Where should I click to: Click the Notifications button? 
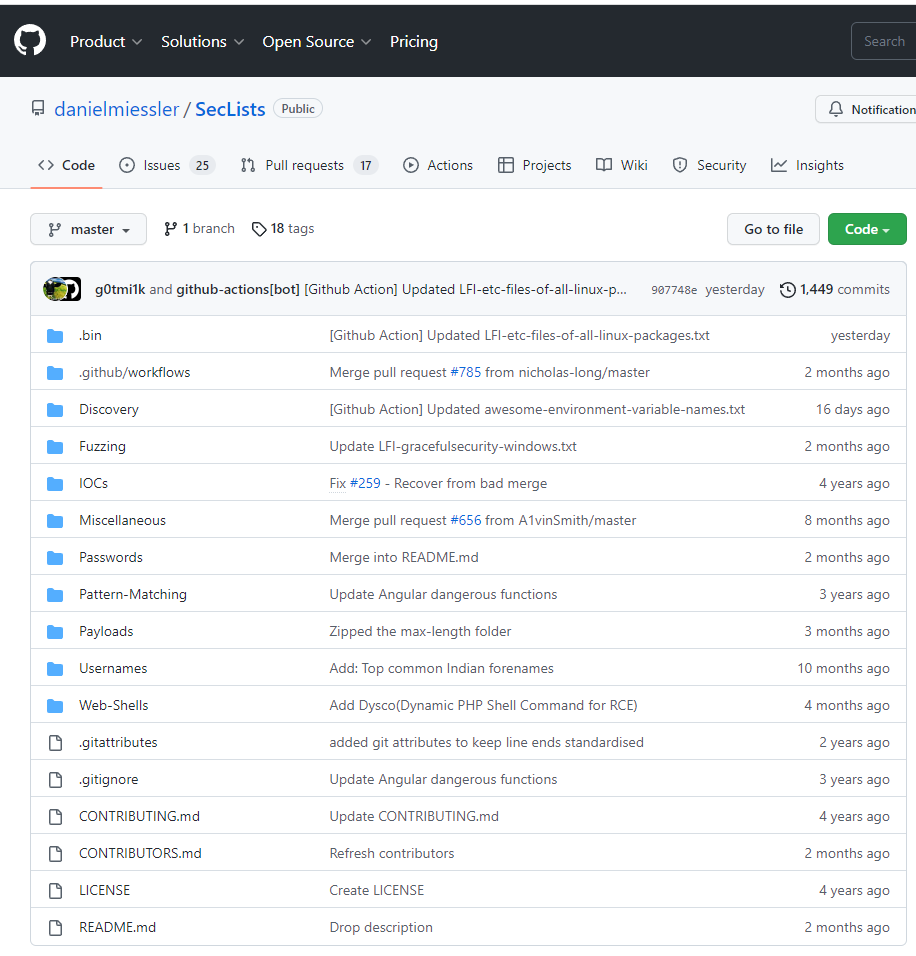coord(865,109)
